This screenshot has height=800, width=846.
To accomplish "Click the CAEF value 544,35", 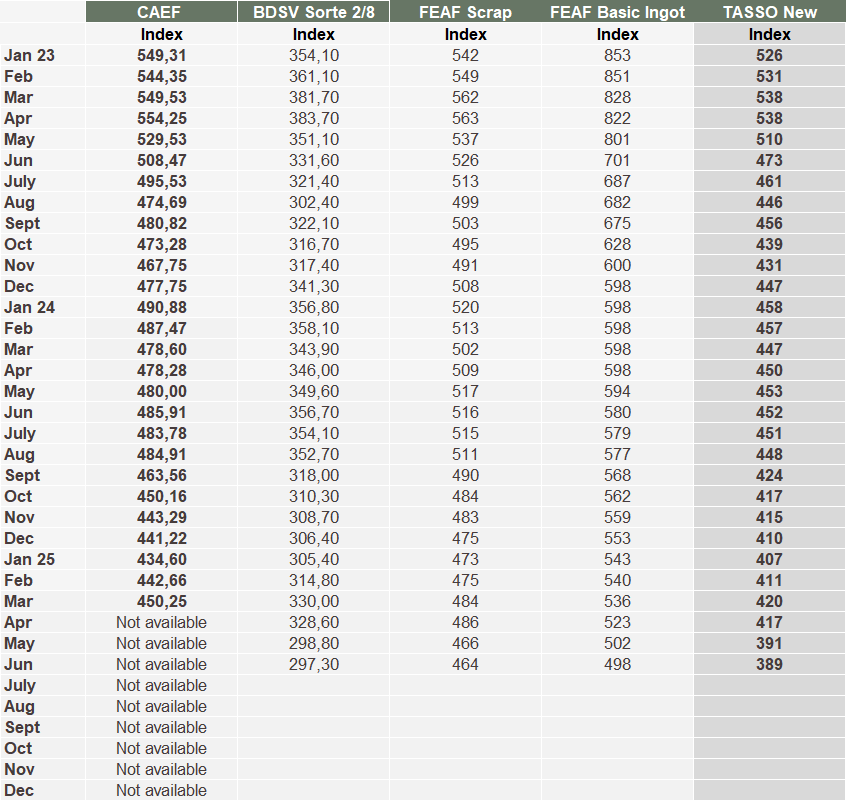I will 161,77.
